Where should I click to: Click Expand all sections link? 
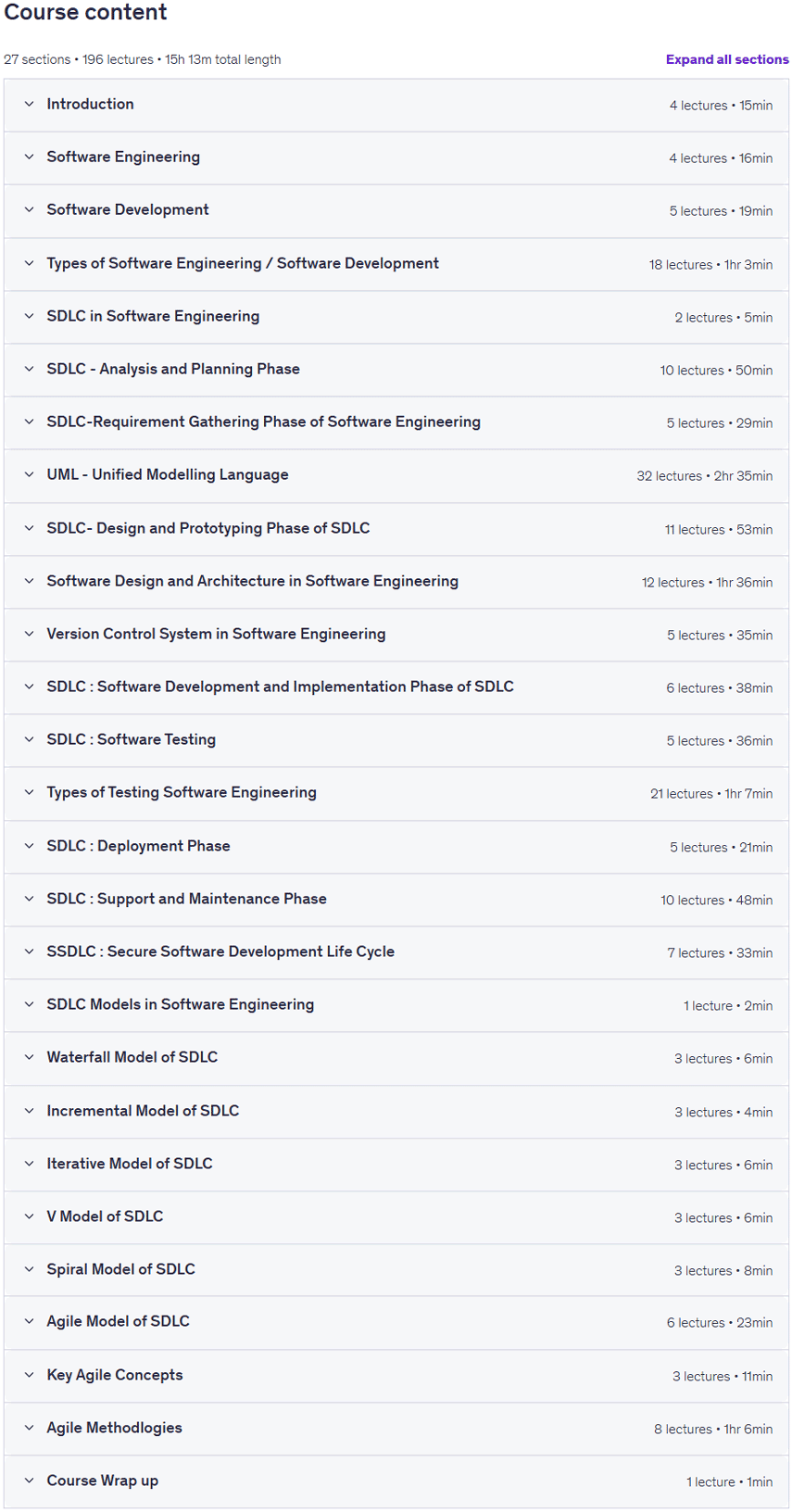[727, 59]
